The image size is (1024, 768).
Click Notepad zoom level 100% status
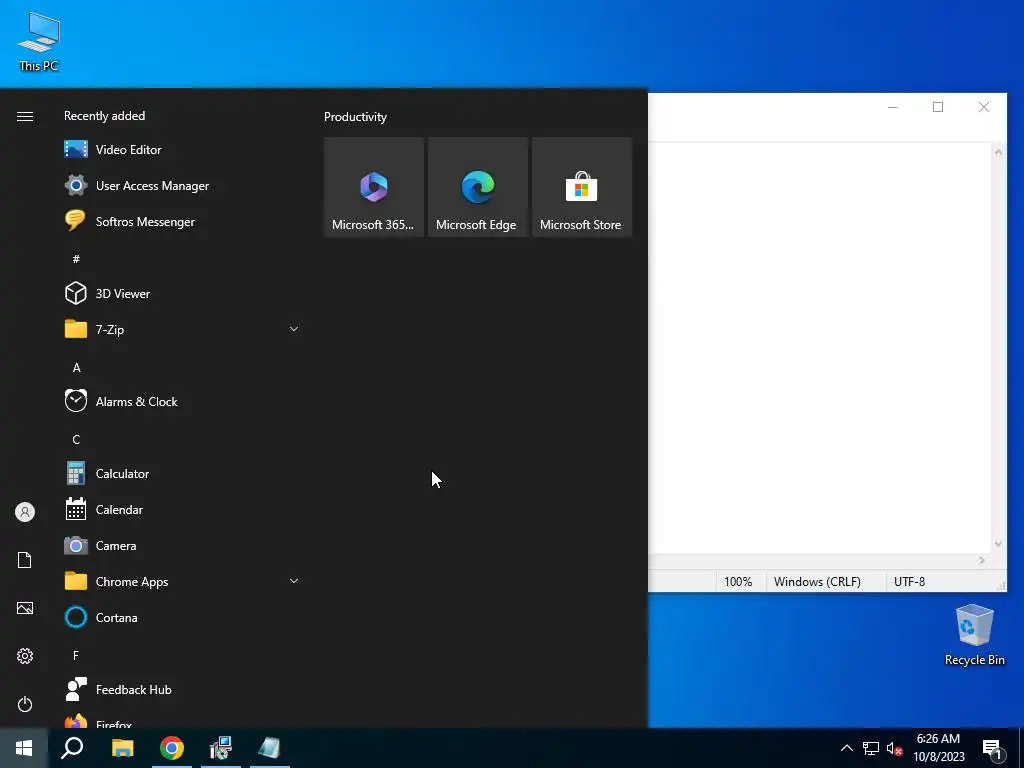[738, 581]
